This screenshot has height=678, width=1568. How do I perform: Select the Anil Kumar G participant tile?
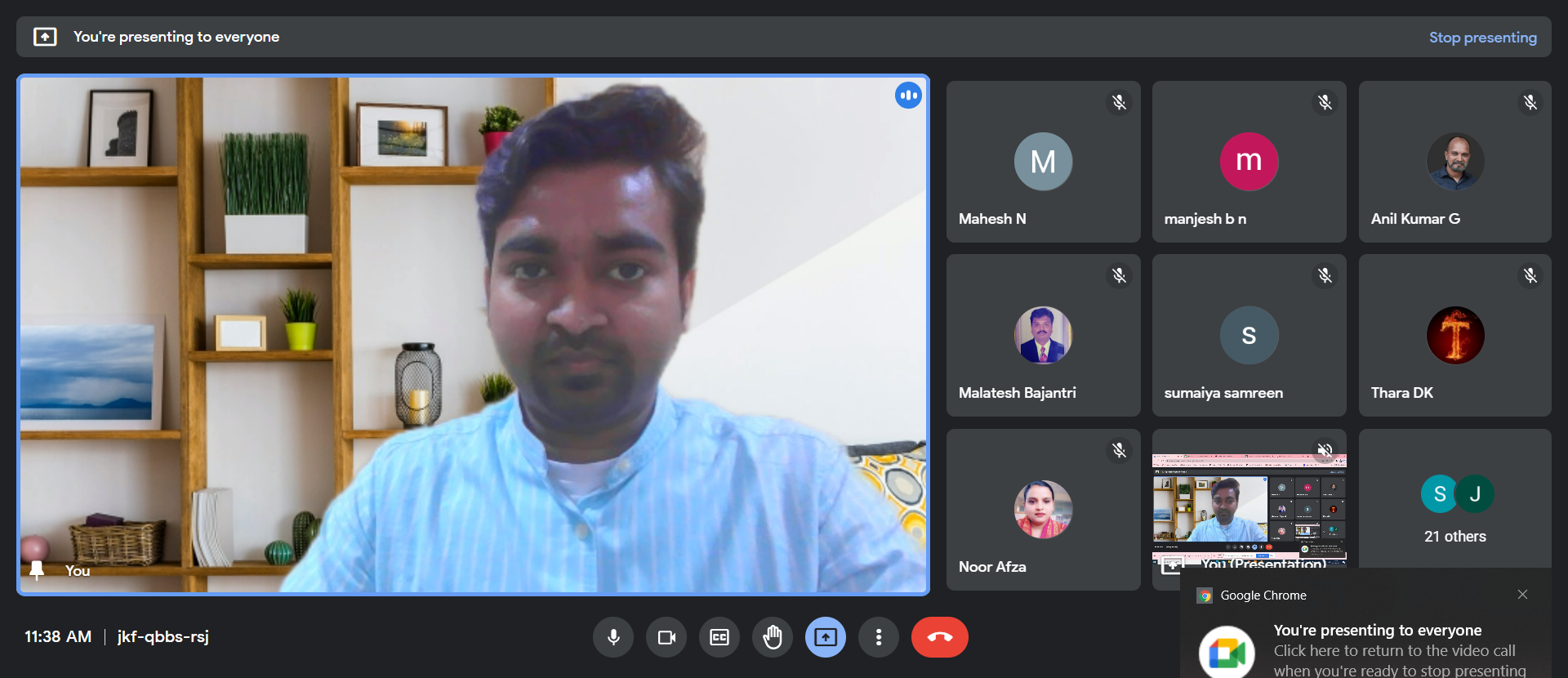pos(1454,162)
